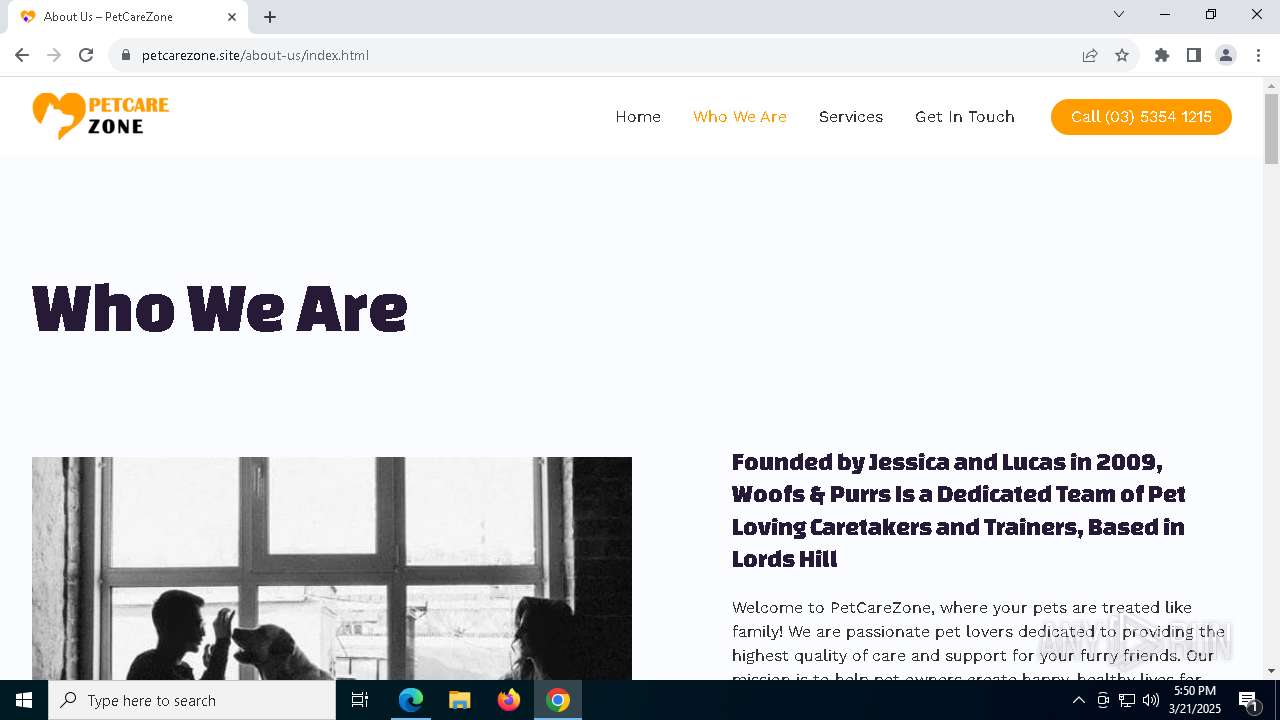This screenshot has height=720, width=1280.
Task: Open the Chrome profile avatar
Action: (x=1226, y=55)
